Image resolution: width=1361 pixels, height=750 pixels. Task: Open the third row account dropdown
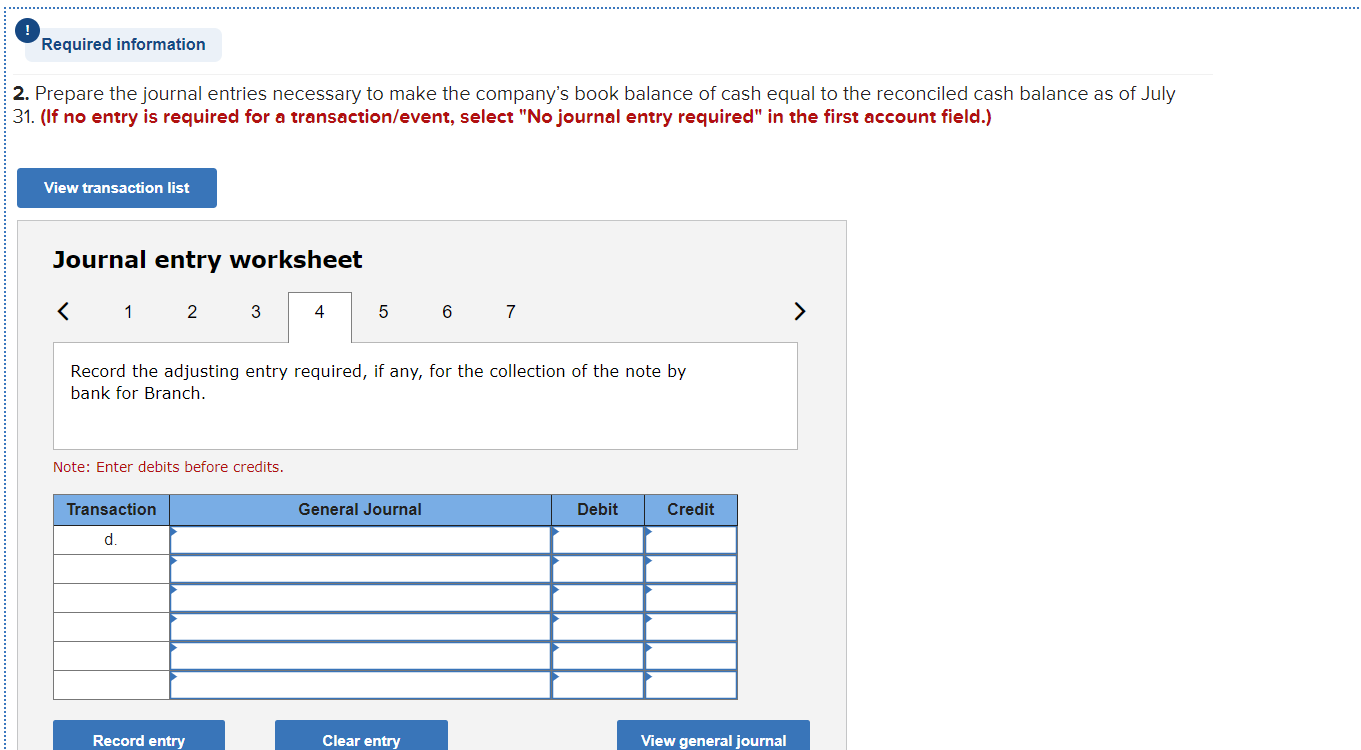(360, 597)
